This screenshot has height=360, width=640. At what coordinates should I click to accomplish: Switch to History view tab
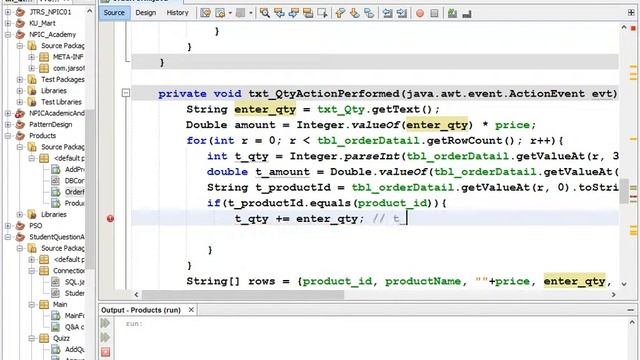click(178, 13)
